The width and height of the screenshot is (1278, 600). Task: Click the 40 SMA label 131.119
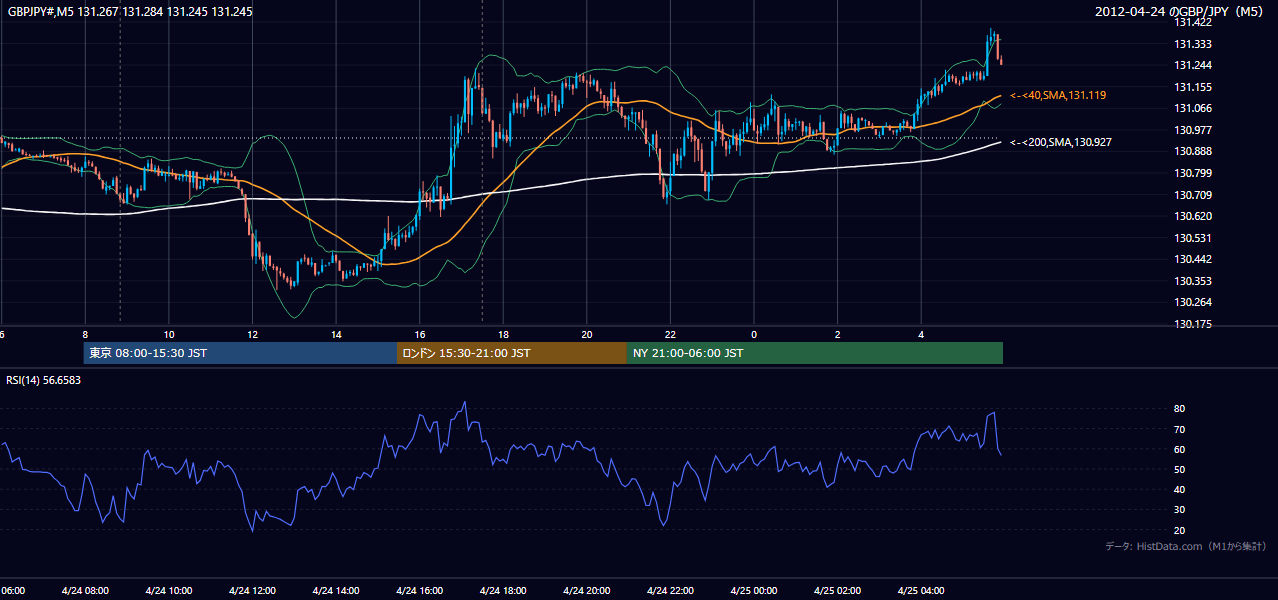(1058, 95)
